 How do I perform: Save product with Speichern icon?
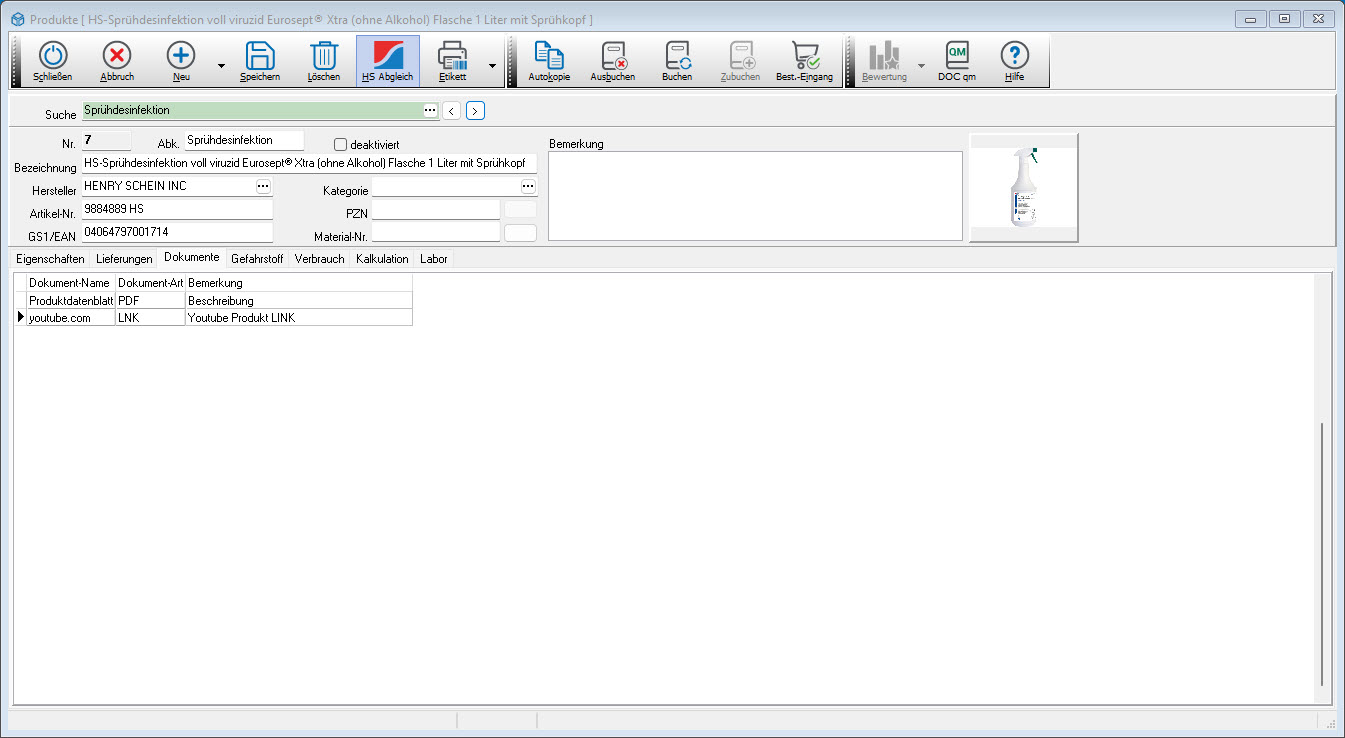coord(260,57)
